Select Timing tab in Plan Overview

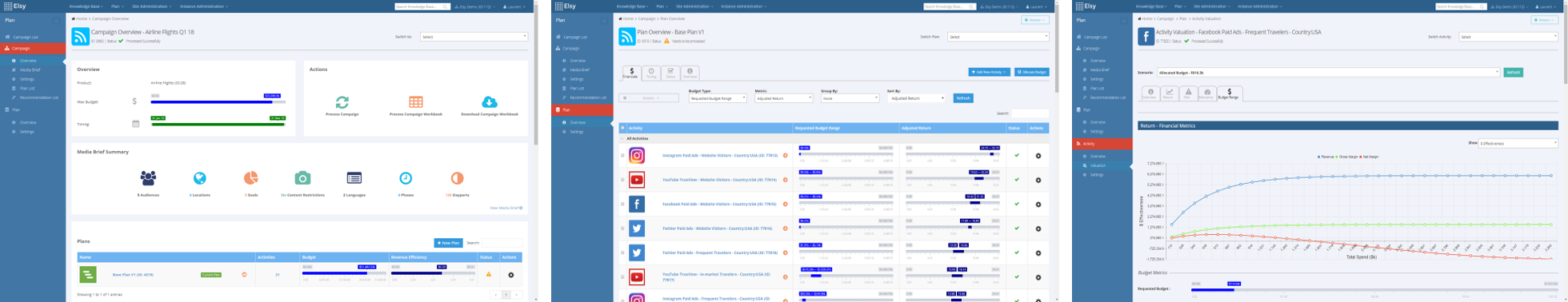(x=651, y=73)
